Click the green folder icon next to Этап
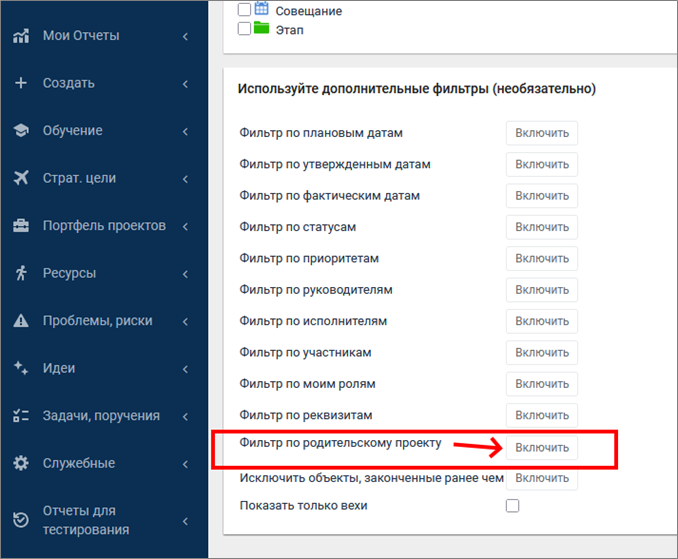 click(x=261, y=29)
